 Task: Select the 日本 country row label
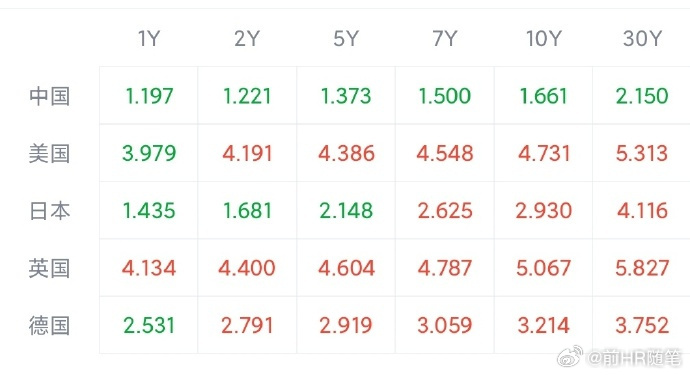point(49,211)
